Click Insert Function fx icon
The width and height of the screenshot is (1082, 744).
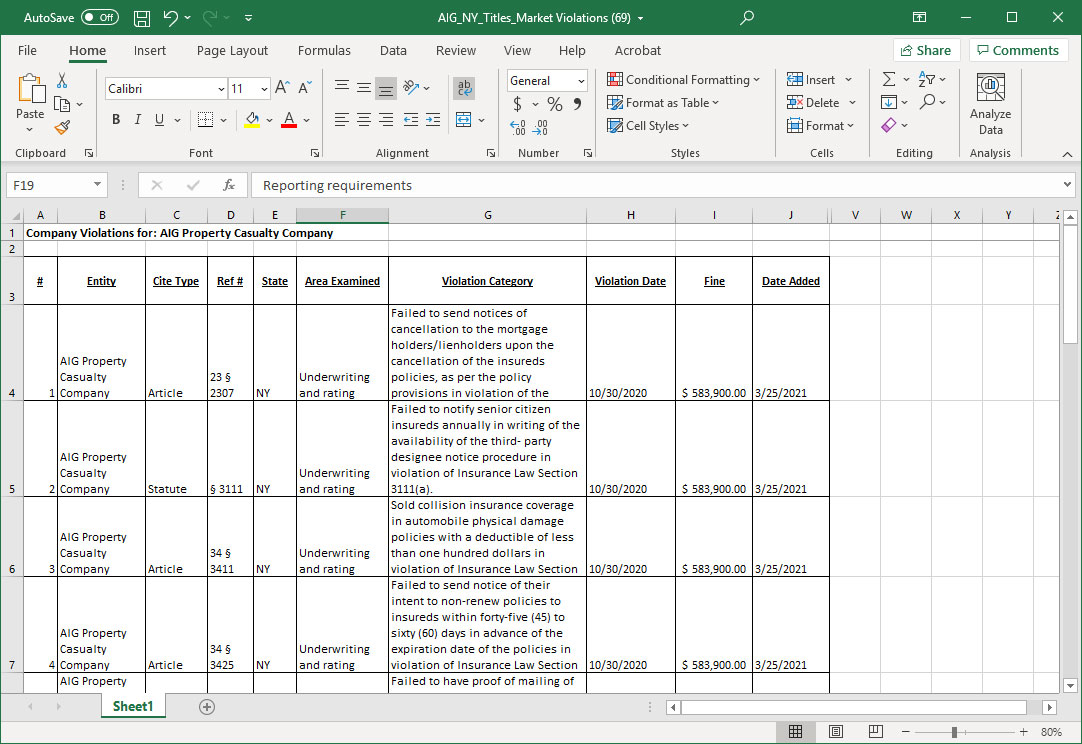coord(229,185)
